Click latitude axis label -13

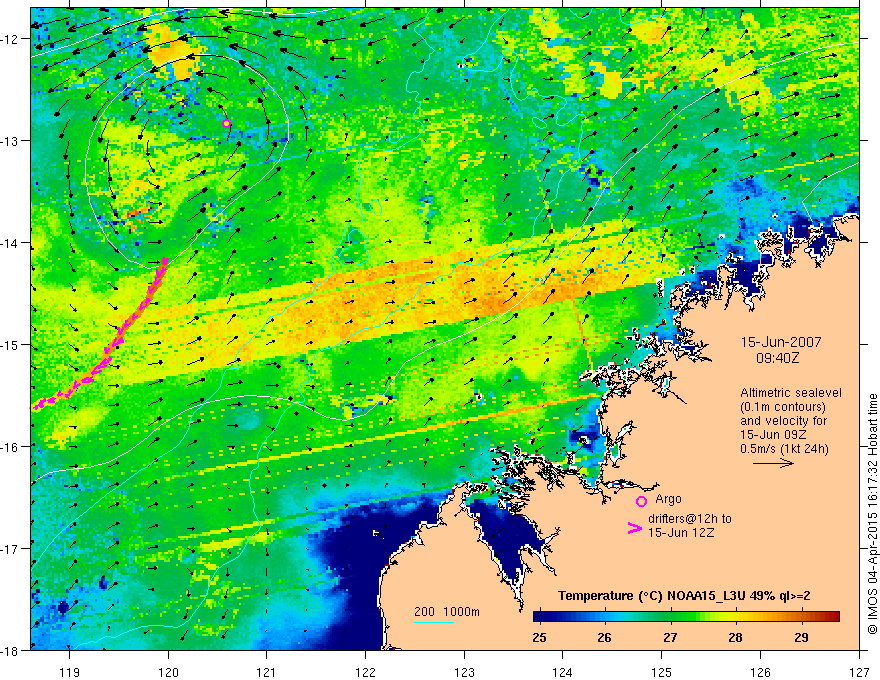[10, 141]
